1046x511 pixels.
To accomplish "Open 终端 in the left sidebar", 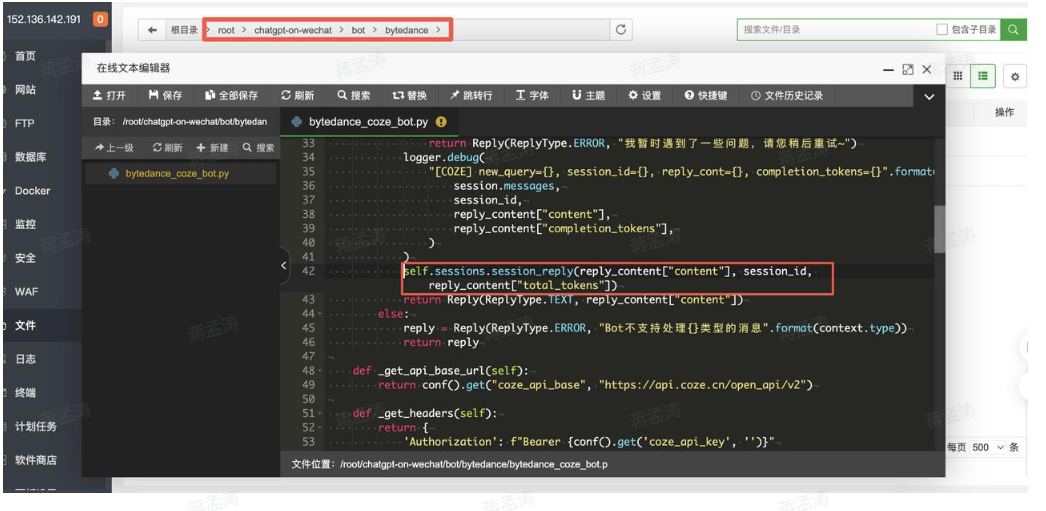I will tap(25, 393).
